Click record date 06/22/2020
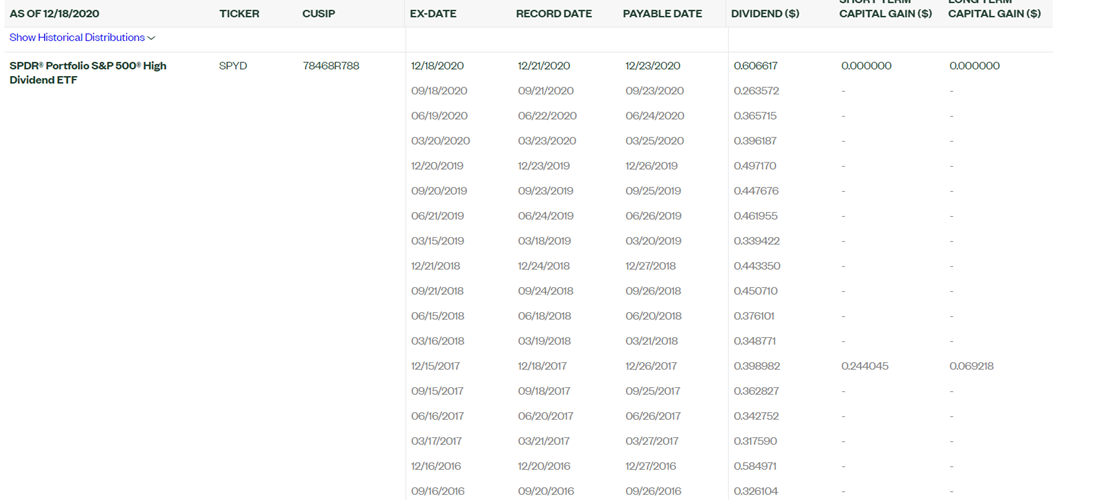 (547, 116)
